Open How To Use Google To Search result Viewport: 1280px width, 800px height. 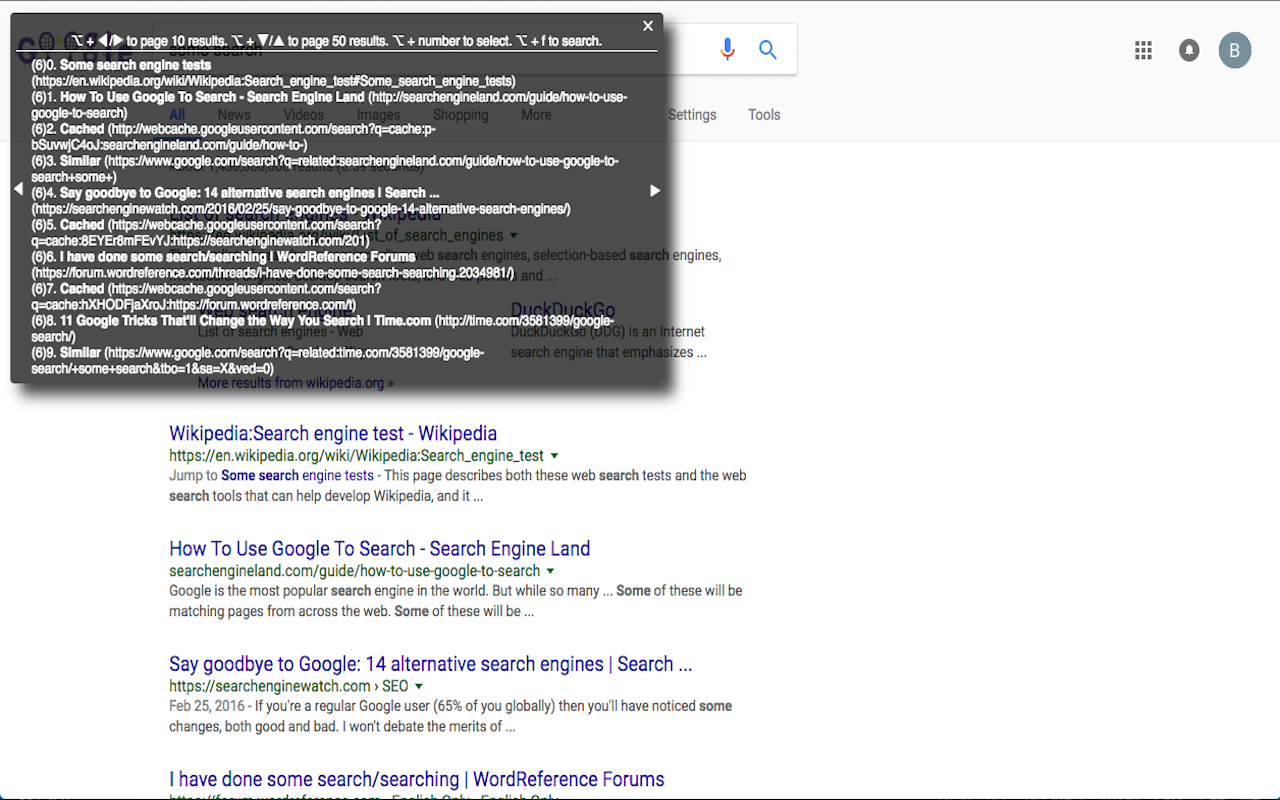(x=380, y=549)
